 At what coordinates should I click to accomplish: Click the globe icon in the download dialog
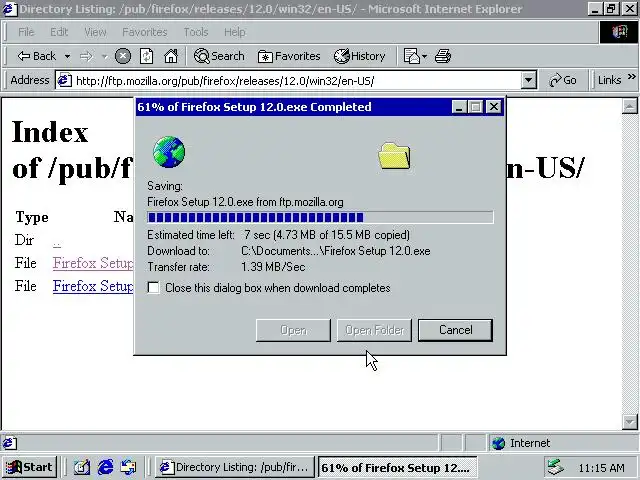point(169,152)
